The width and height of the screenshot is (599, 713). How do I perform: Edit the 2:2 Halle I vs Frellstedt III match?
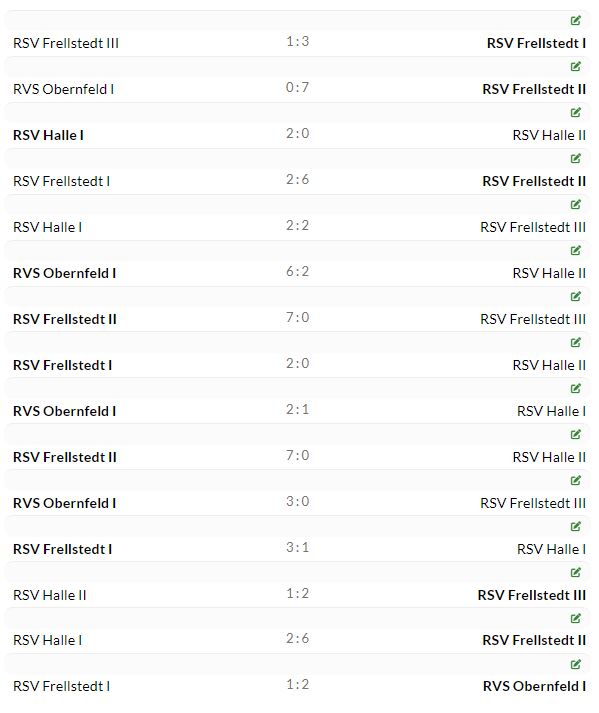coord(575,204)
